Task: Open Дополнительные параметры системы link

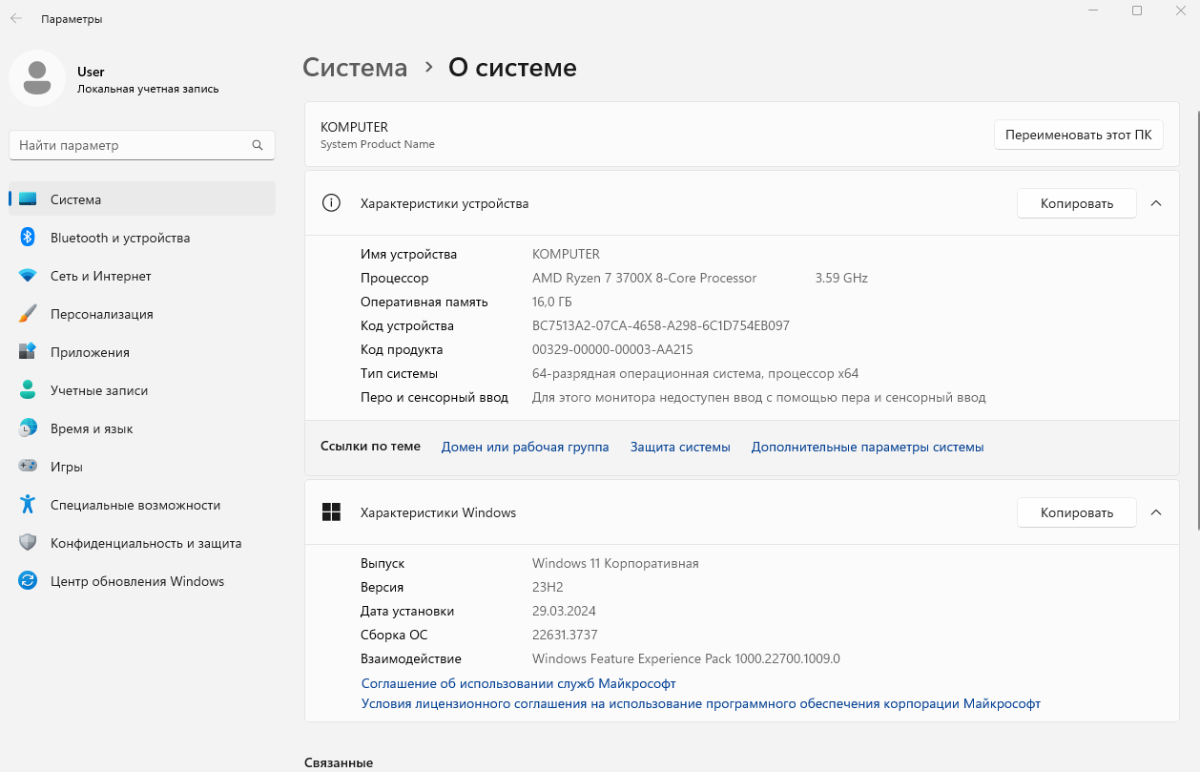Action: [x=867, y=447]
